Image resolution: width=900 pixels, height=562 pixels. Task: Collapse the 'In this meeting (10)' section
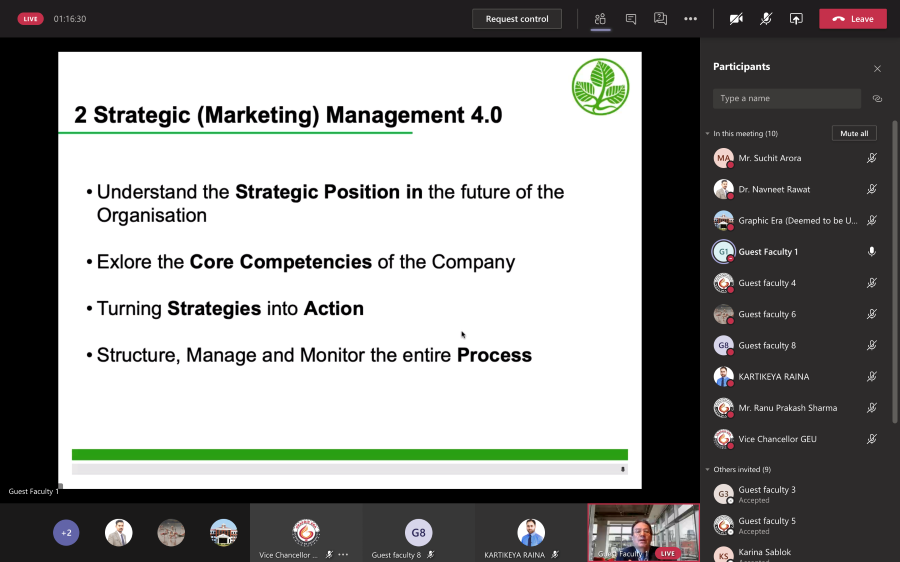click(x=707, y=133)
